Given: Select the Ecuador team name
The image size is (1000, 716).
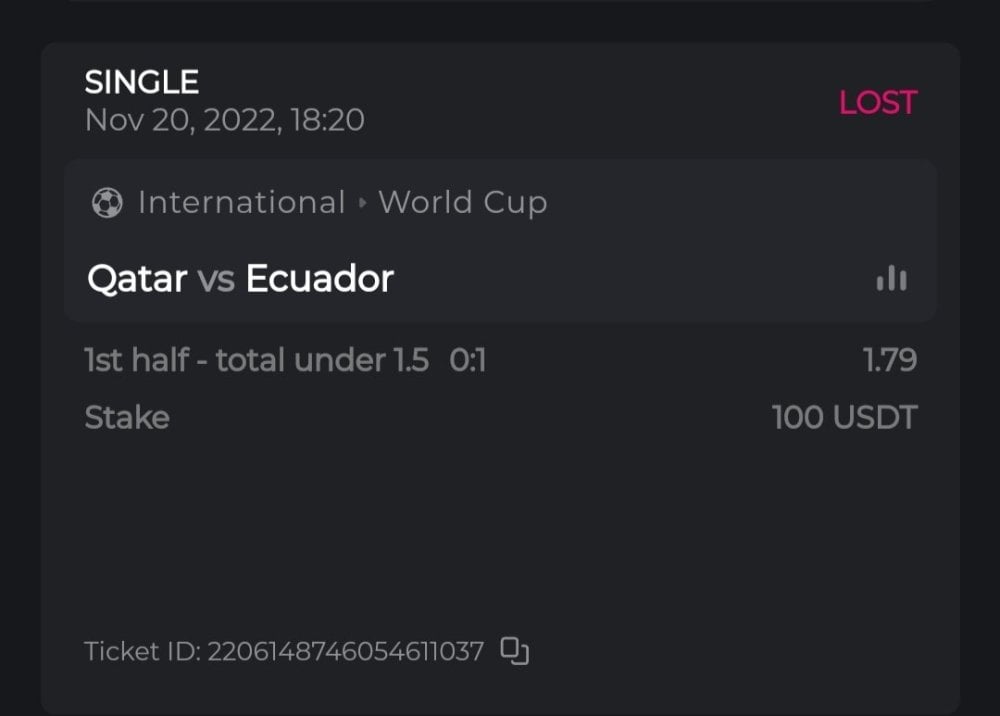Looking at the screenshot, I should click(320, 279).
